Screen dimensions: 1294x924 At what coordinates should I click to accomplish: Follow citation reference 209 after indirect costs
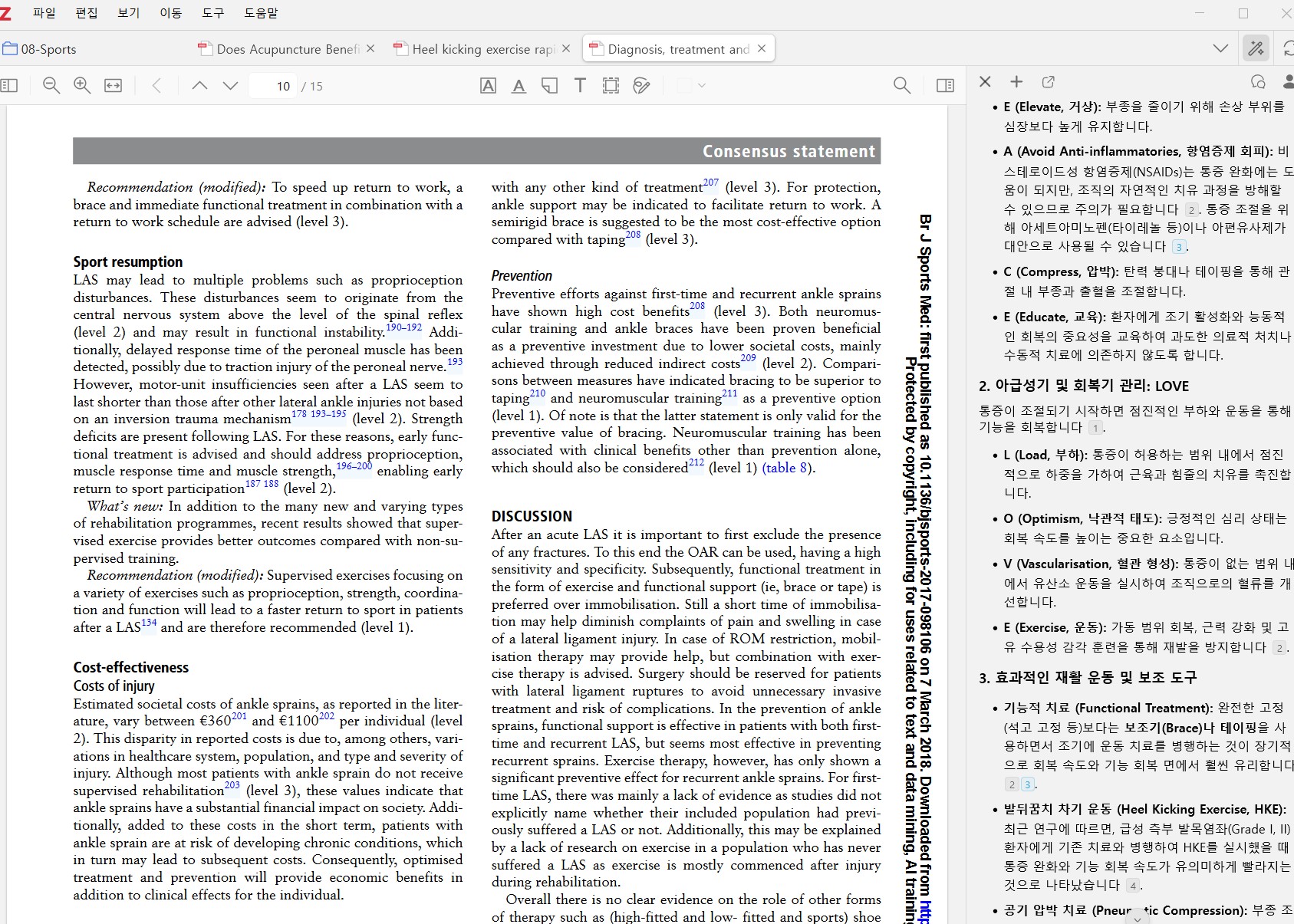pyautogui.click(x=748, y=359)
